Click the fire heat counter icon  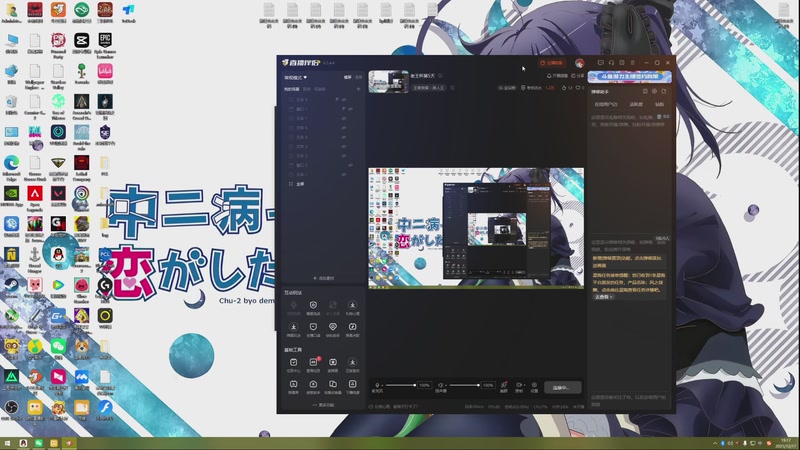coord(564,88)
